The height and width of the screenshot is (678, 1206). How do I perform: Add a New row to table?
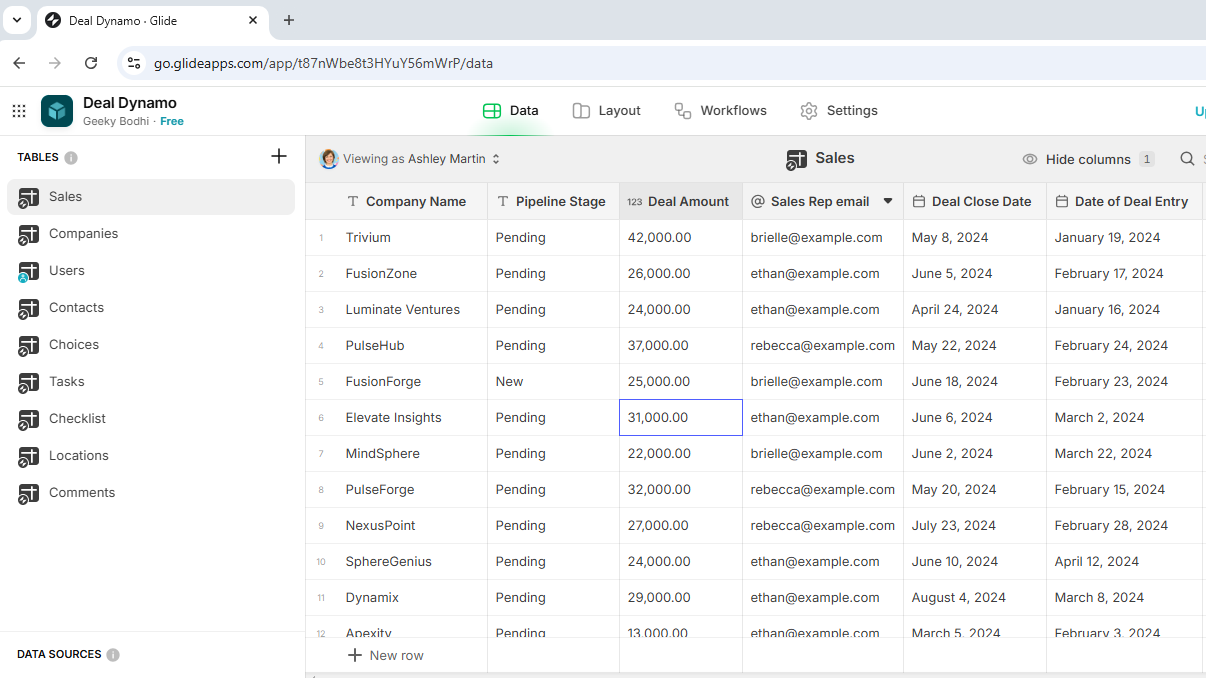click(385, 655)
